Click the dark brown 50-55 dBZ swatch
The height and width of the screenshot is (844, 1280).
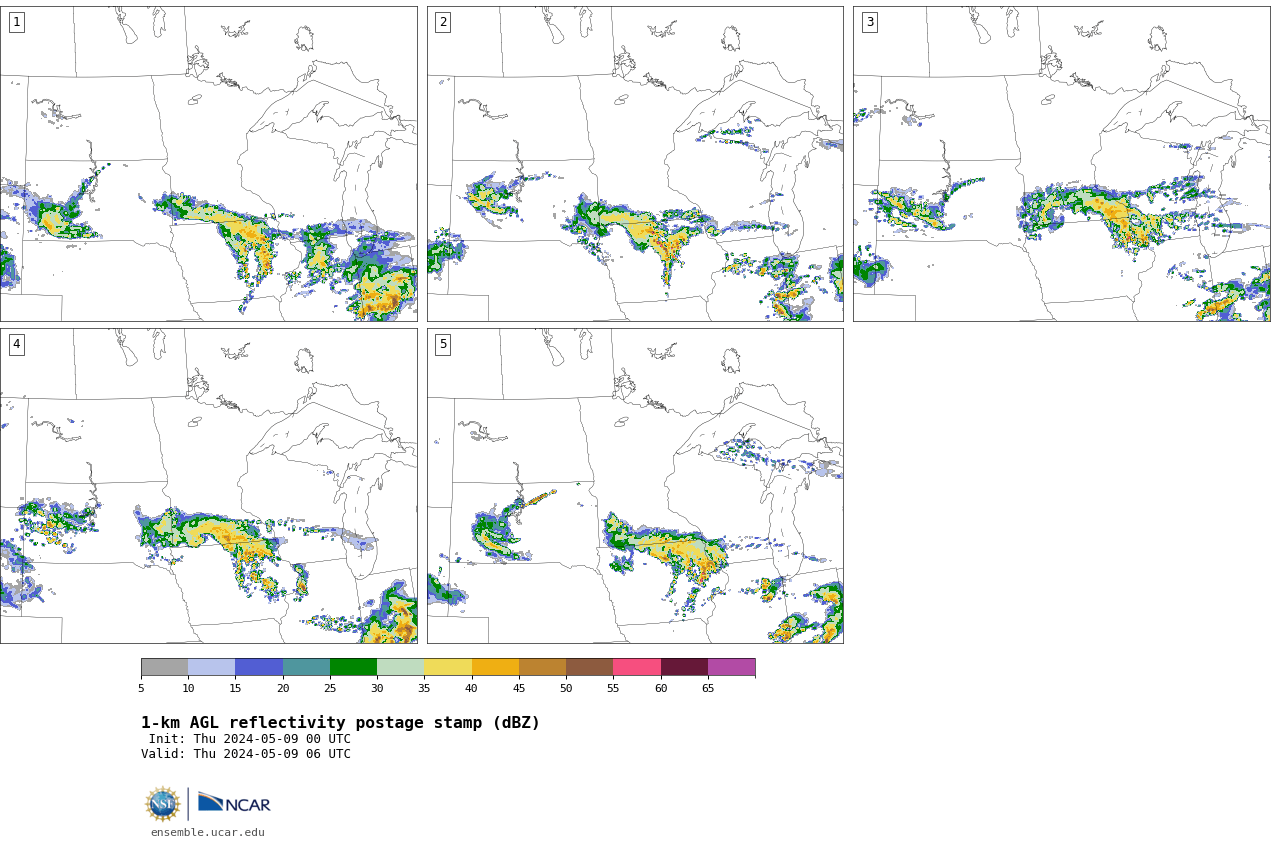[x=590, y=667]
